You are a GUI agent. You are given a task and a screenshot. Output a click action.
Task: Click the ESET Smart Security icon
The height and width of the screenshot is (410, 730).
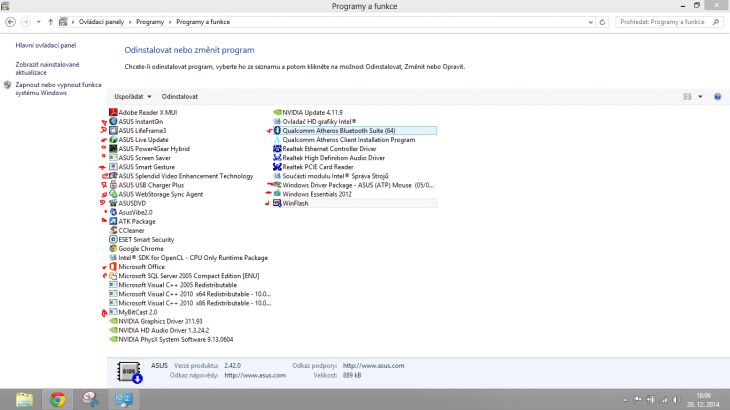pos(113,239)
